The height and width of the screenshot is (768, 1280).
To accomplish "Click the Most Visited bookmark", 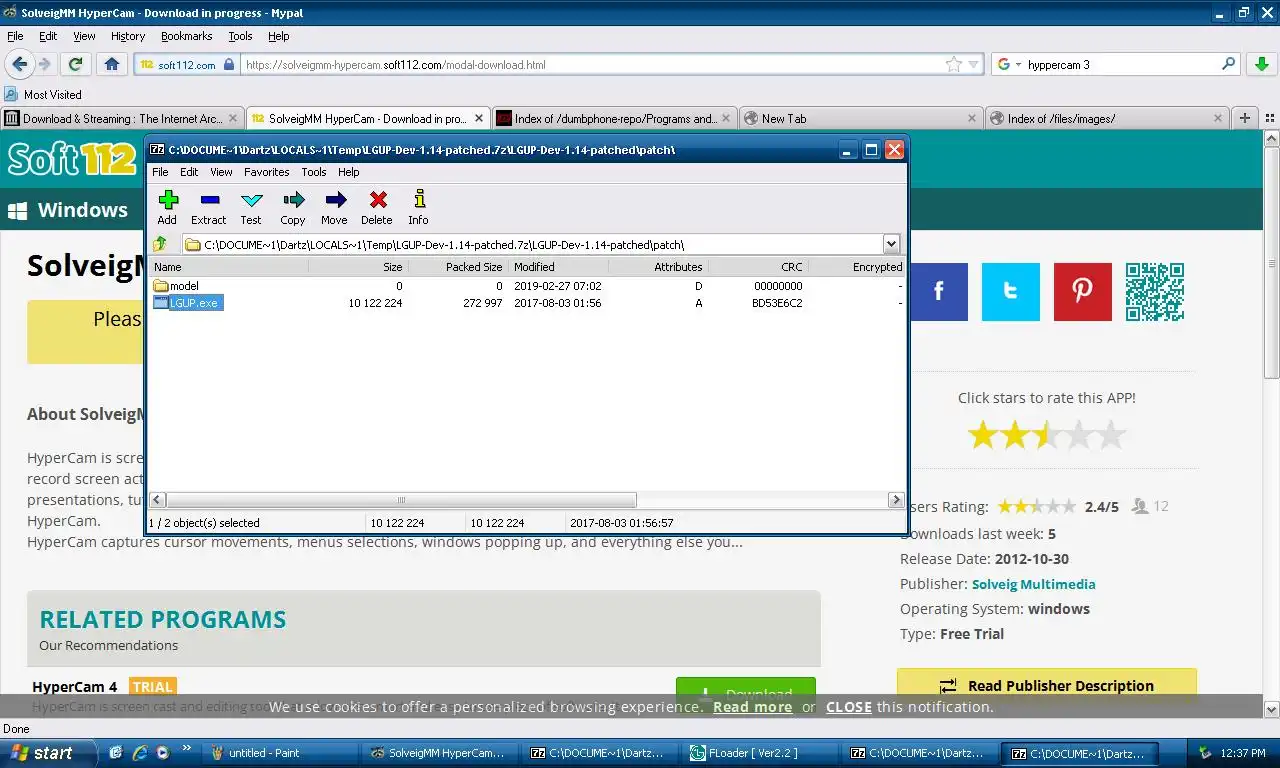I will click(43, 94).
